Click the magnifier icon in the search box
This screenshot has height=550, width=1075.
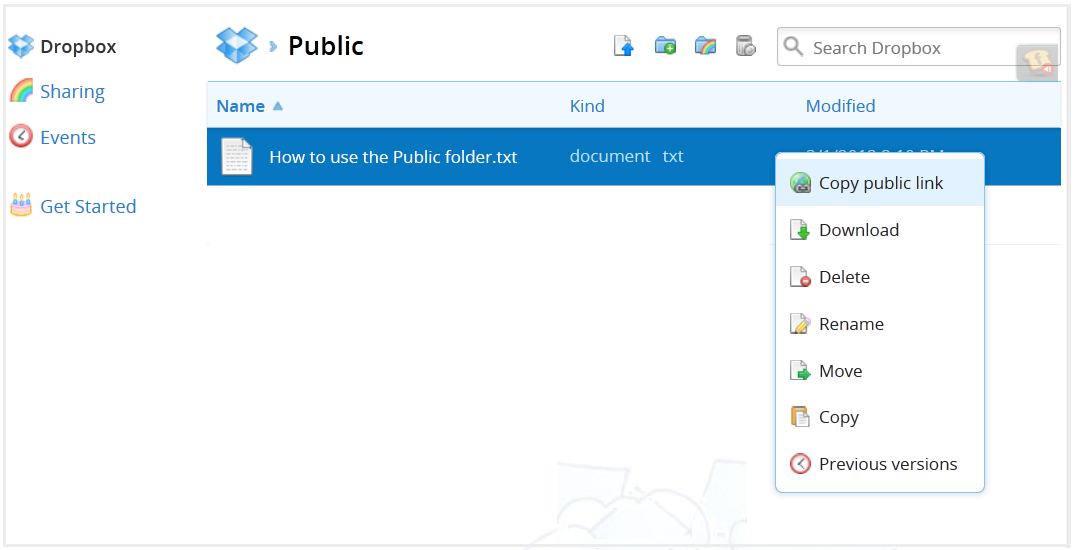click(x=793, y=47)
